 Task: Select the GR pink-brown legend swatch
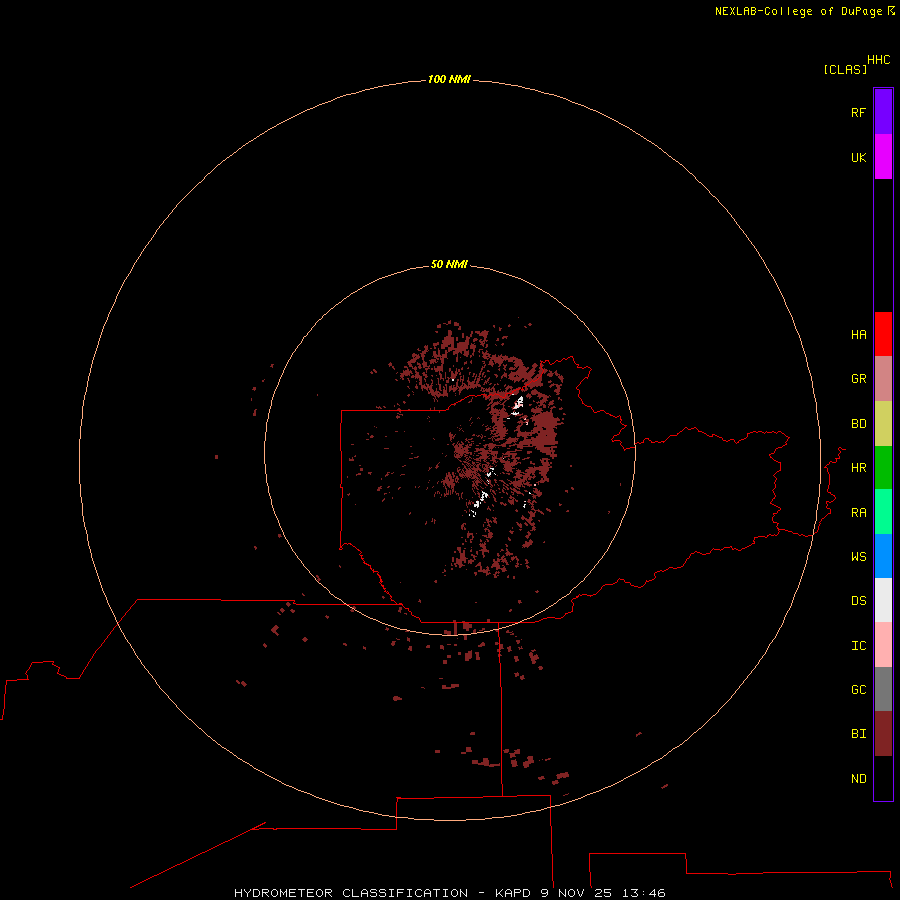coord(883,379)
